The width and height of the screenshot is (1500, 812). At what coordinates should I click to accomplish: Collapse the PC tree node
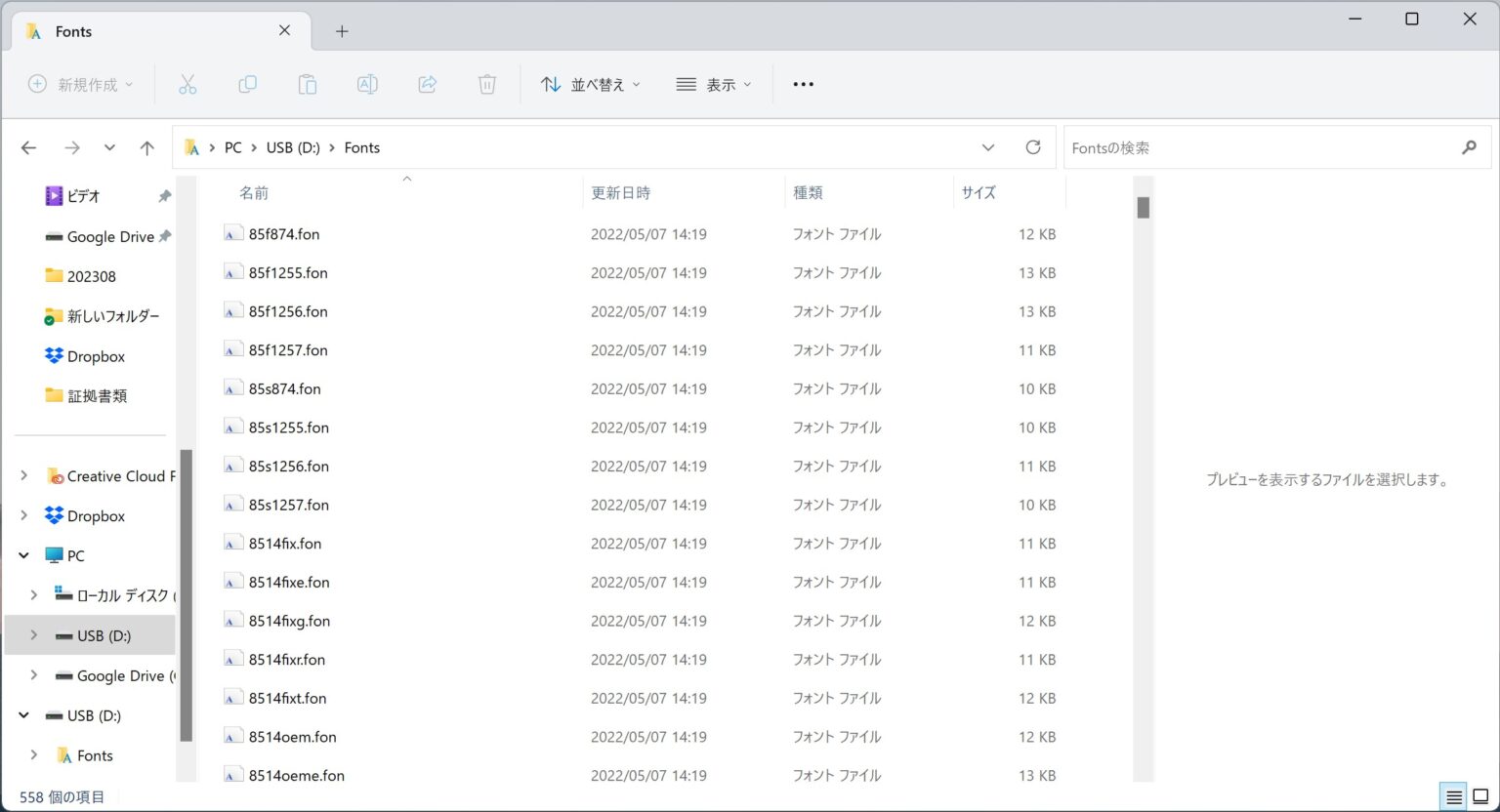pyautogui.click(x=24, y=555)
